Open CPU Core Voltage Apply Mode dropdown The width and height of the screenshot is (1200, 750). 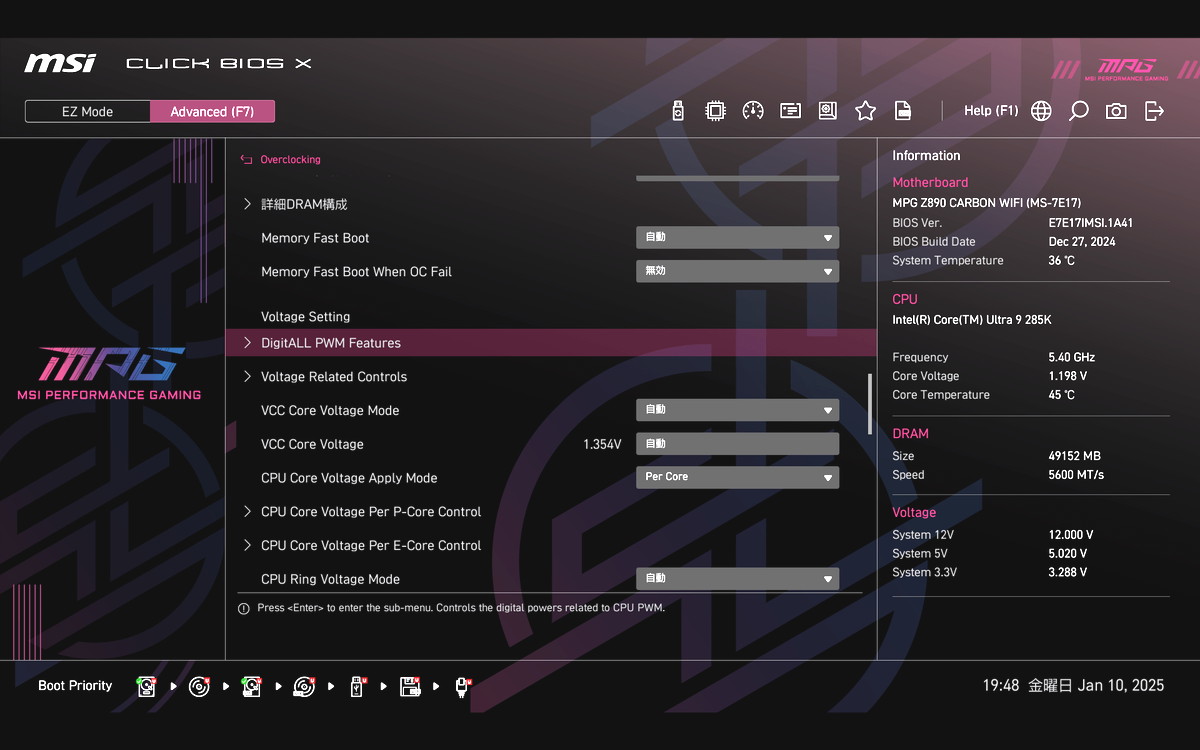point(737,477)
